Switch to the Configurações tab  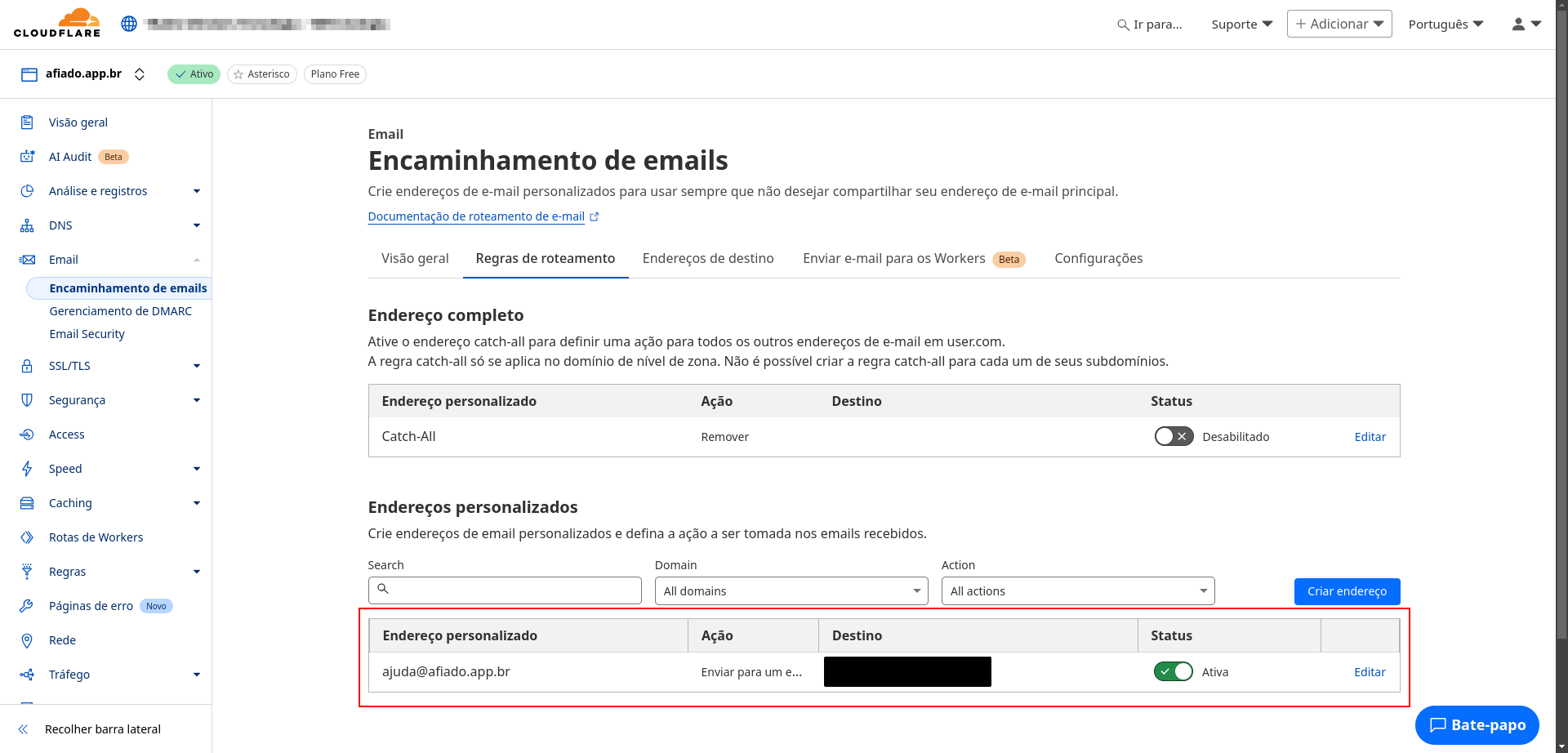coord(1098,259)
